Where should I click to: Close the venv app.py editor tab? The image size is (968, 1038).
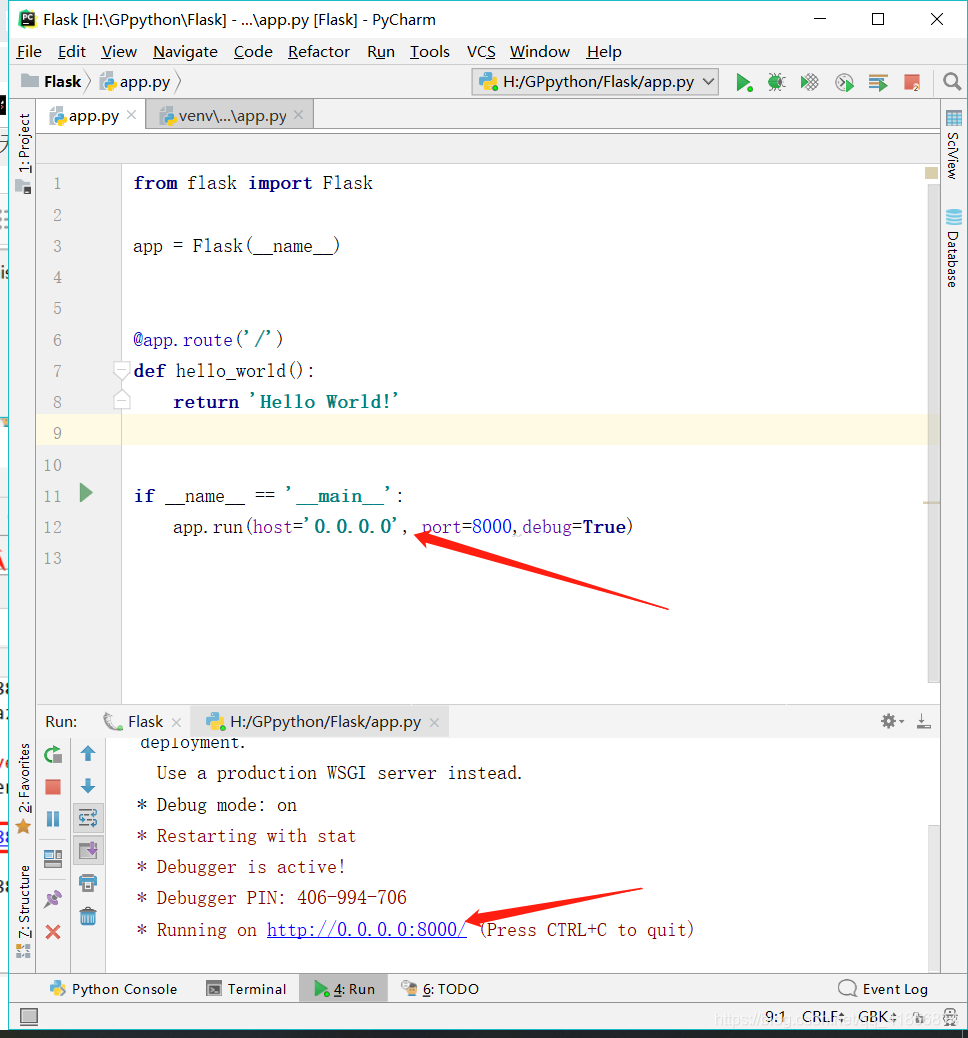pos(299,115)
